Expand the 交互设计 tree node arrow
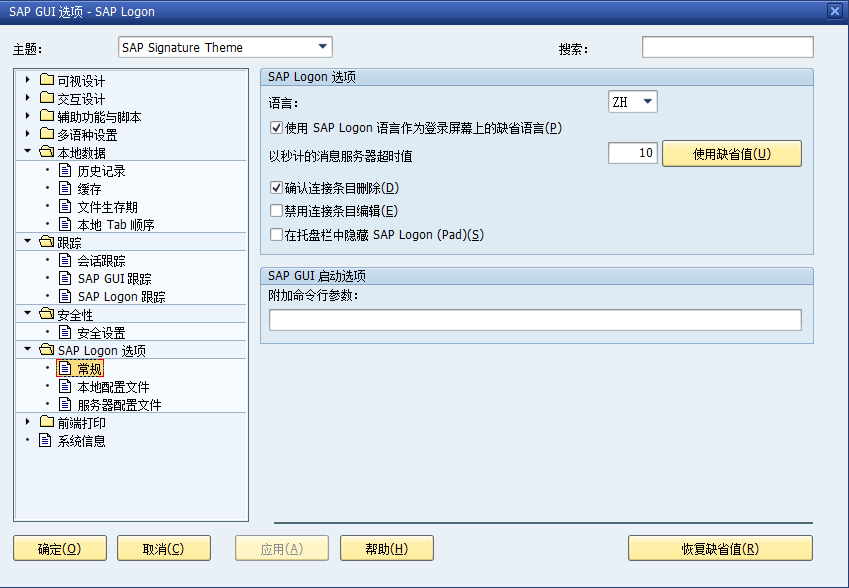The image size is (849, 588). (x=28, y=98)
